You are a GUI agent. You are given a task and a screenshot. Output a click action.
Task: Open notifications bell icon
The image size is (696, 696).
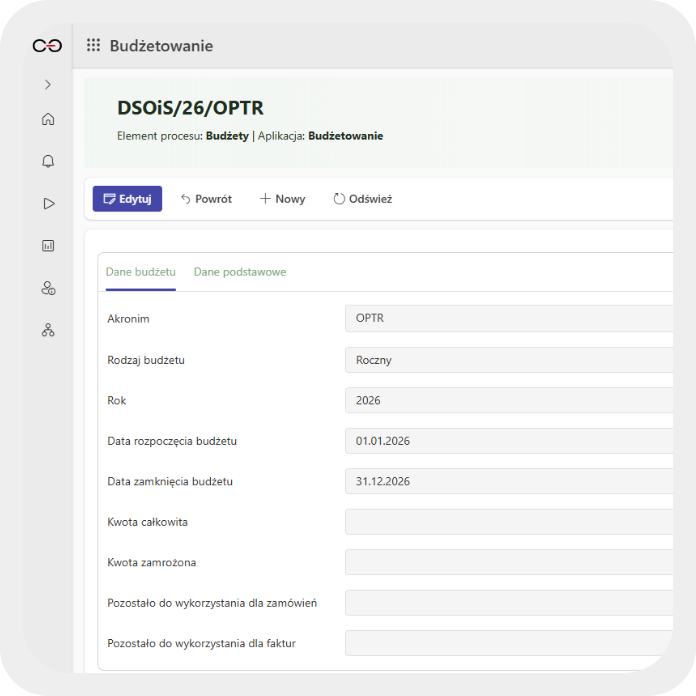[x=48, y=161]
